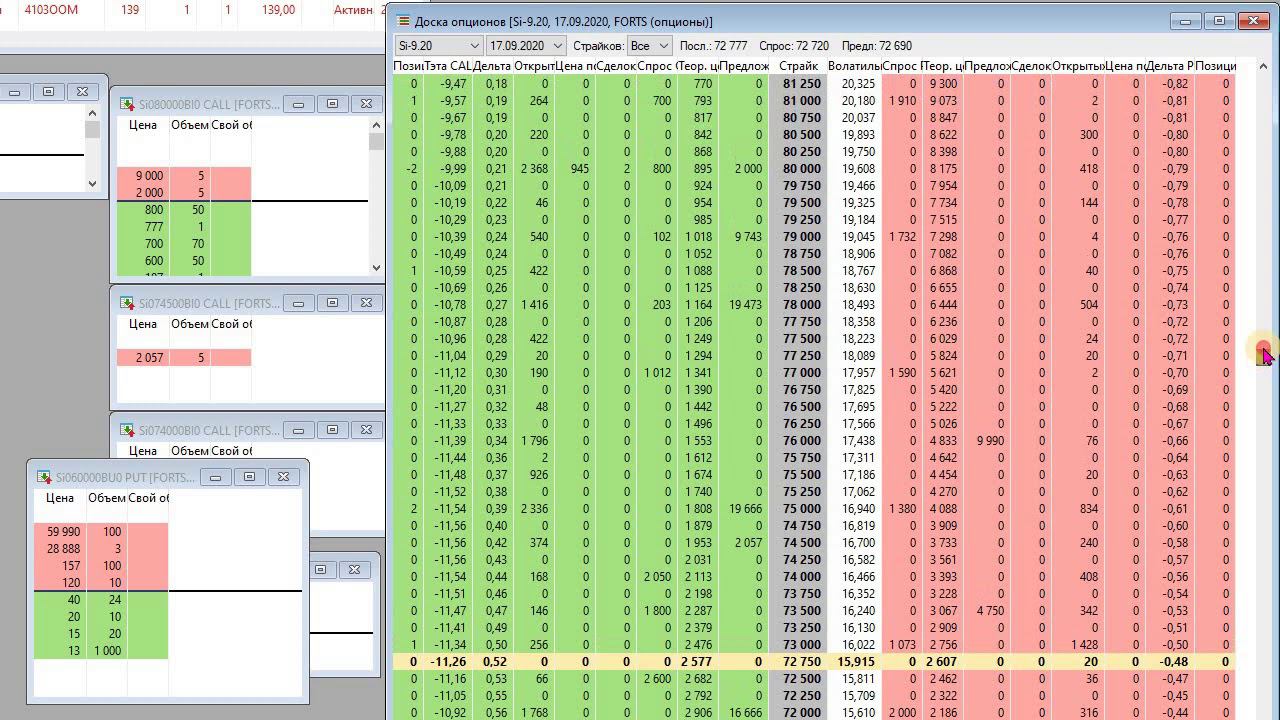Click put bid 1 910 in strike 81 000 row
The width and height of the screenshot is (1280, 720).
click(x=901, y=101)
